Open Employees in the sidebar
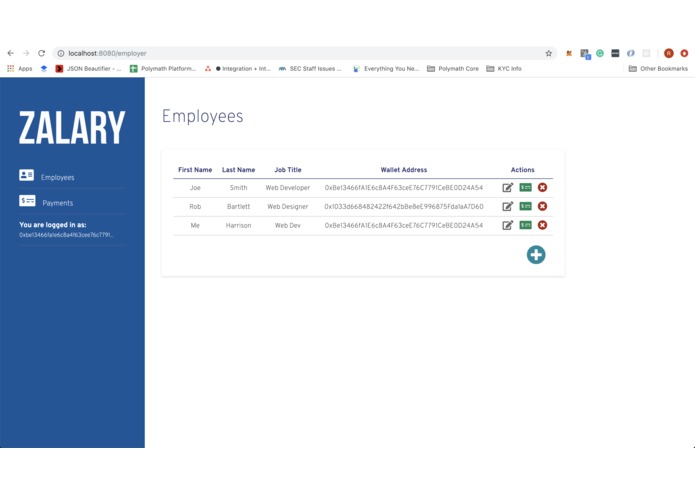The width and height of the screenshot is (695, 494). point(57,177)
